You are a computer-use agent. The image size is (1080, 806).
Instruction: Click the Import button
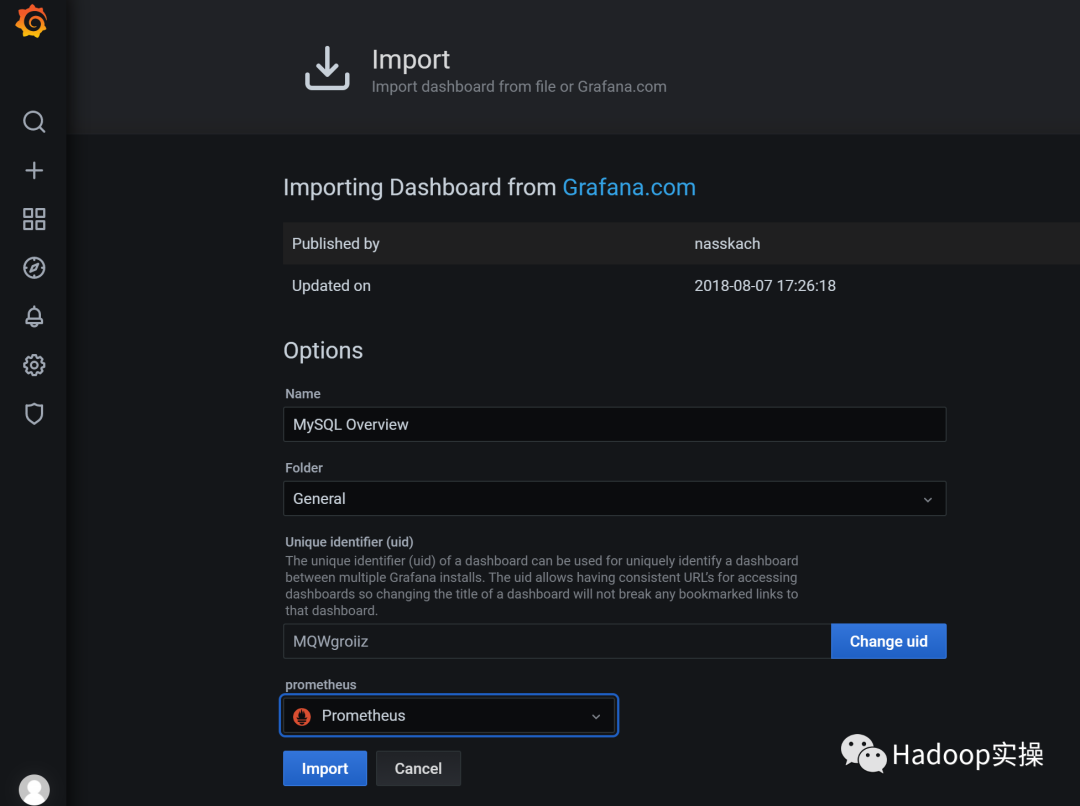[324, 769]
